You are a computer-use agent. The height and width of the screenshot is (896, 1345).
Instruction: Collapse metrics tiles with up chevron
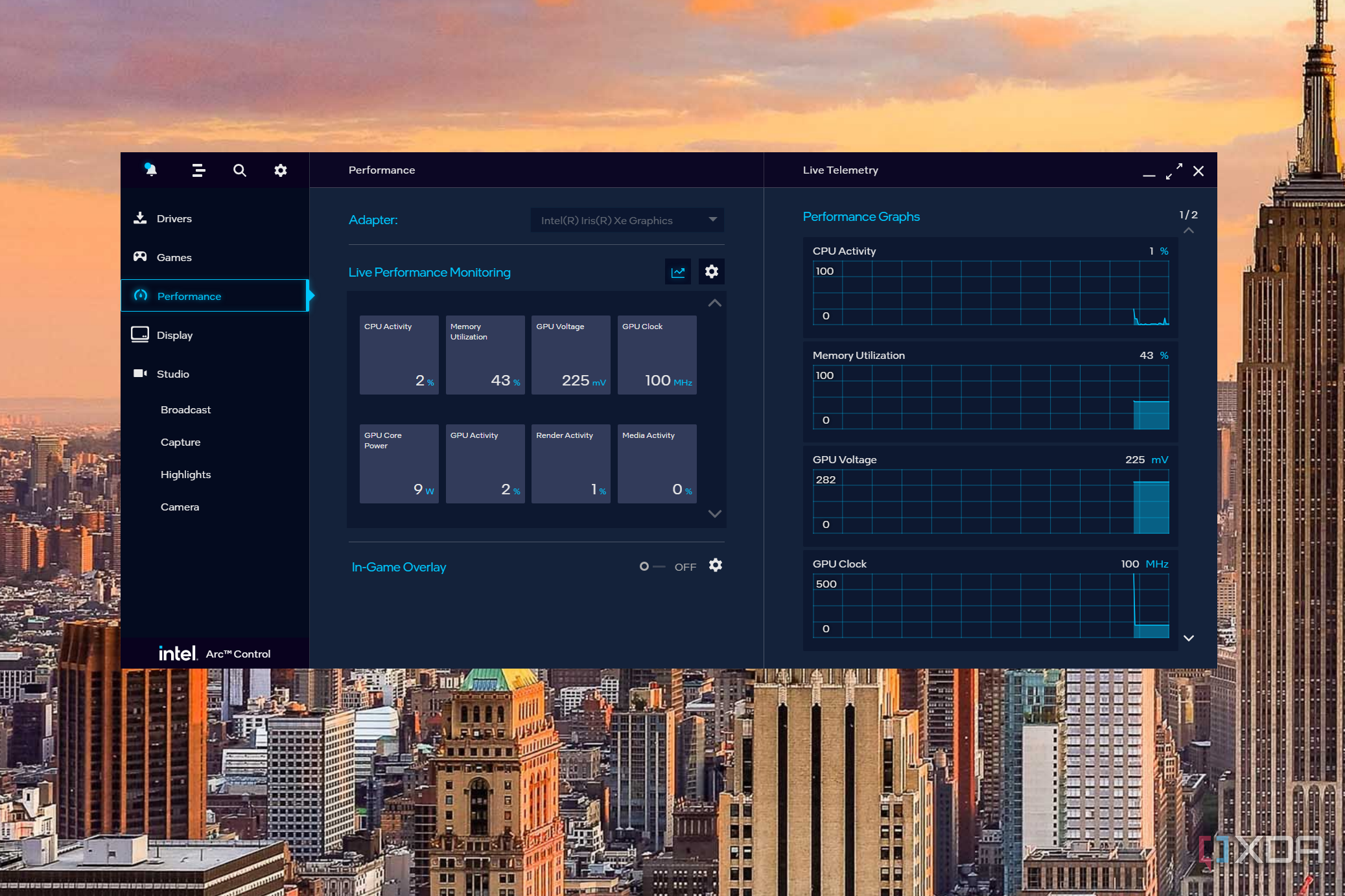[715, 303]
